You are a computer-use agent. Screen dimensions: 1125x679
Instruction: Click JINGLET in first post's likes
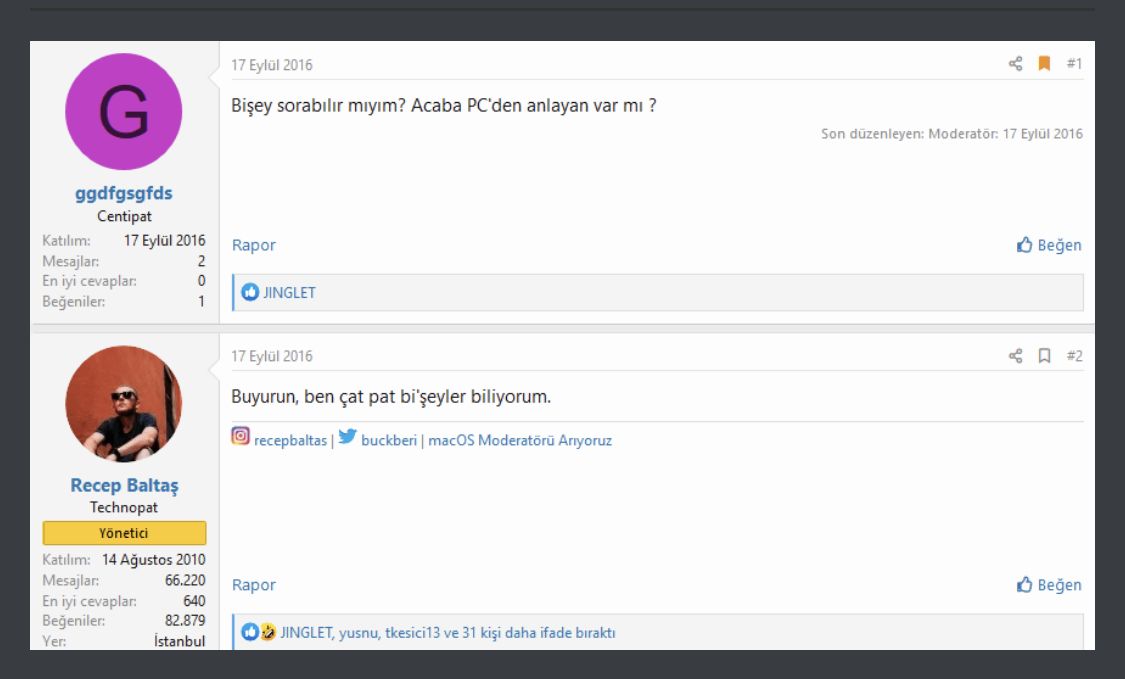(289, 293)
